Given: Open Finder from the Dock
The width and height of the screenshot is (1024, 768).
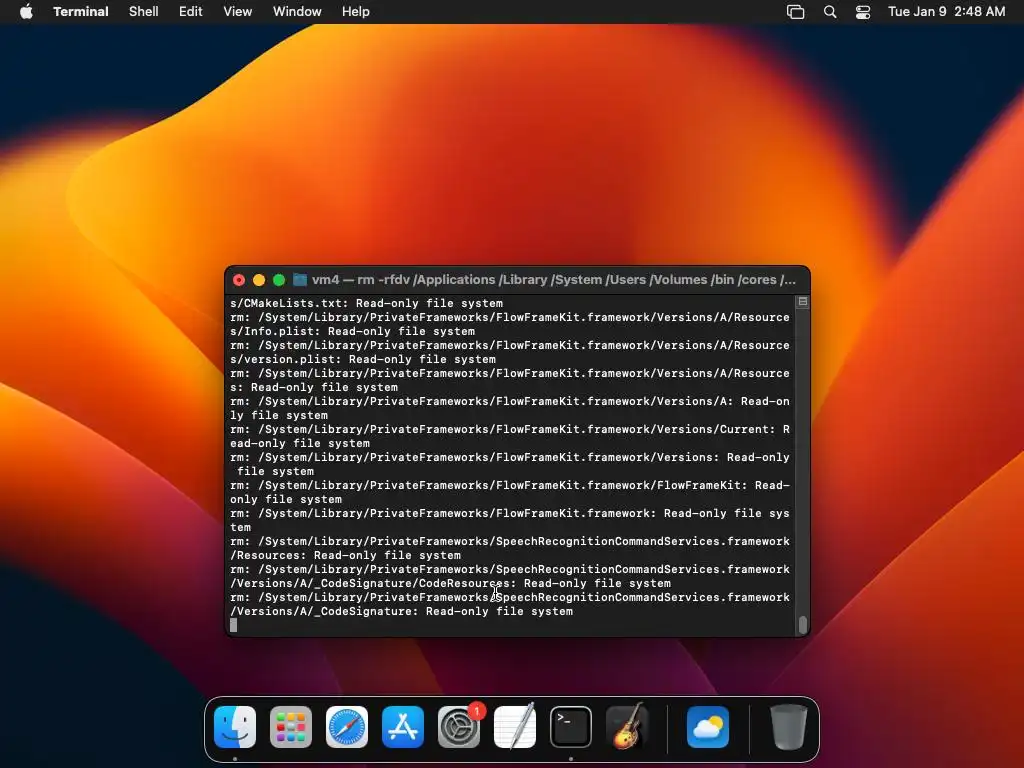Looking at the screenshot, I should point(235,727).
